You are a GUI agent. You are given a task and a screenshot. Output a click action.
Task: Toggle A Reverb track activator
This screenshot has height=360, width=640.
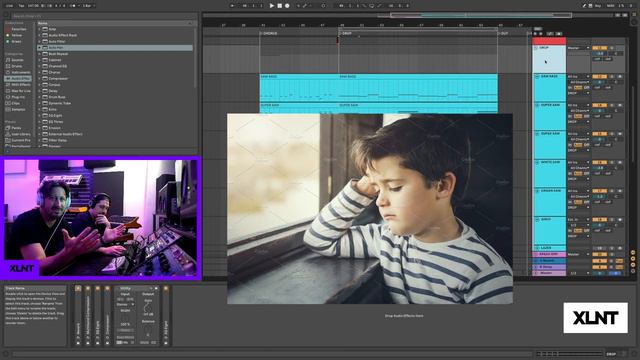600,260
